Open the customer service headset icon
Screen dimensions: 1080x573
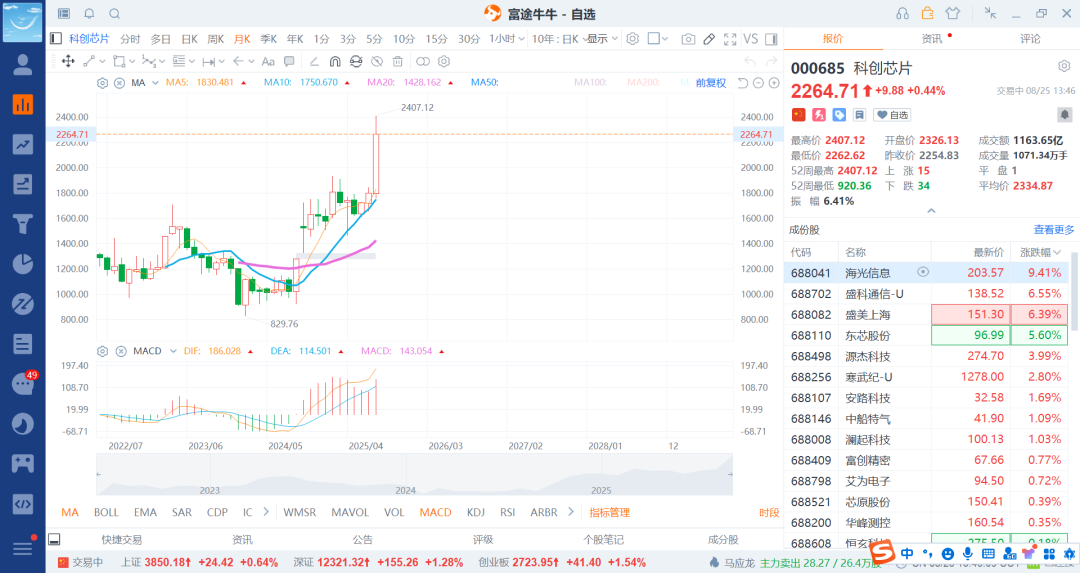(902, 13)
